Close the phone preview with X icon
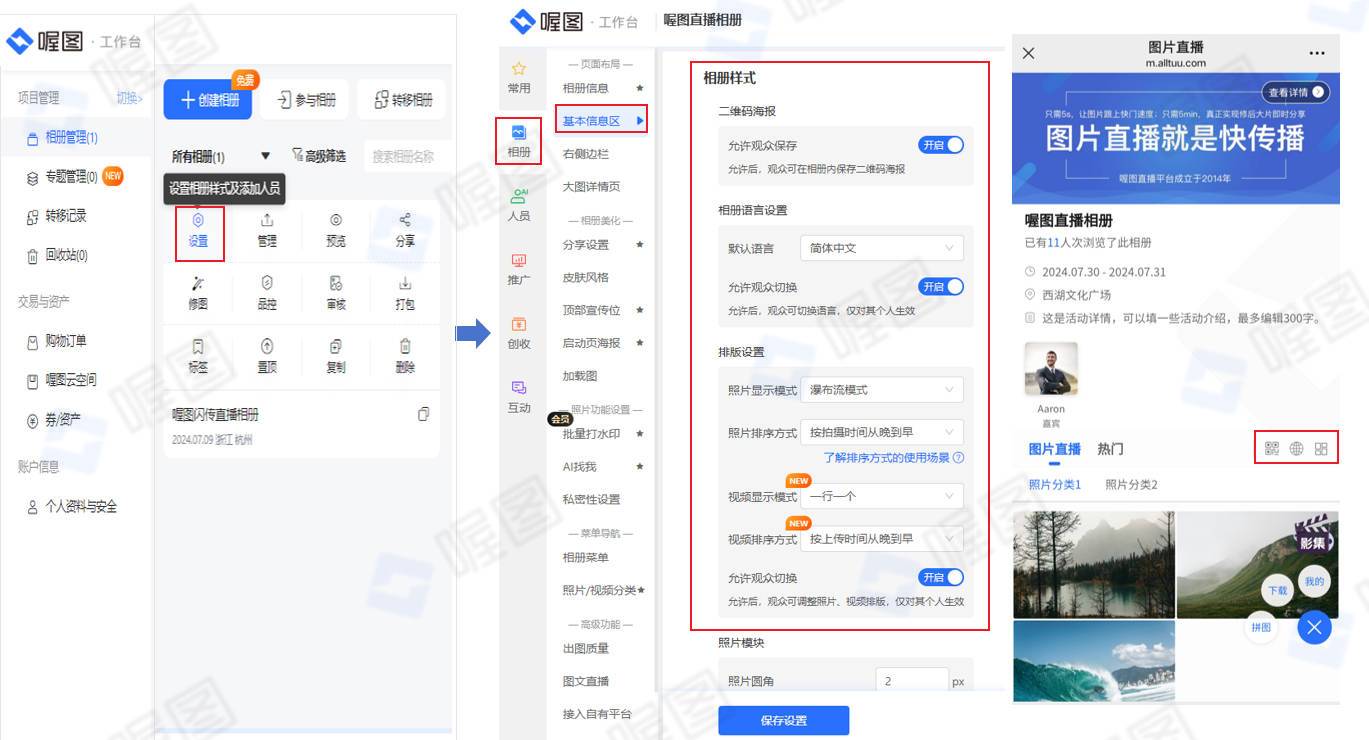The image size is (1369, 740). tap(1029, 53)
